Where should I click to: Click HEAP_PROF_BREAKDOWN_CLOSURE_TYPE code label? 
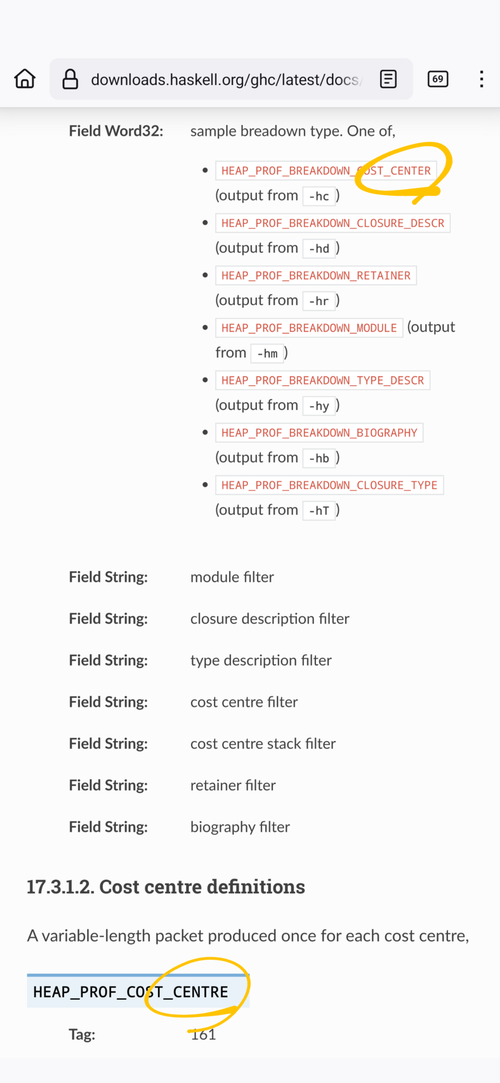tap(329, 485)
